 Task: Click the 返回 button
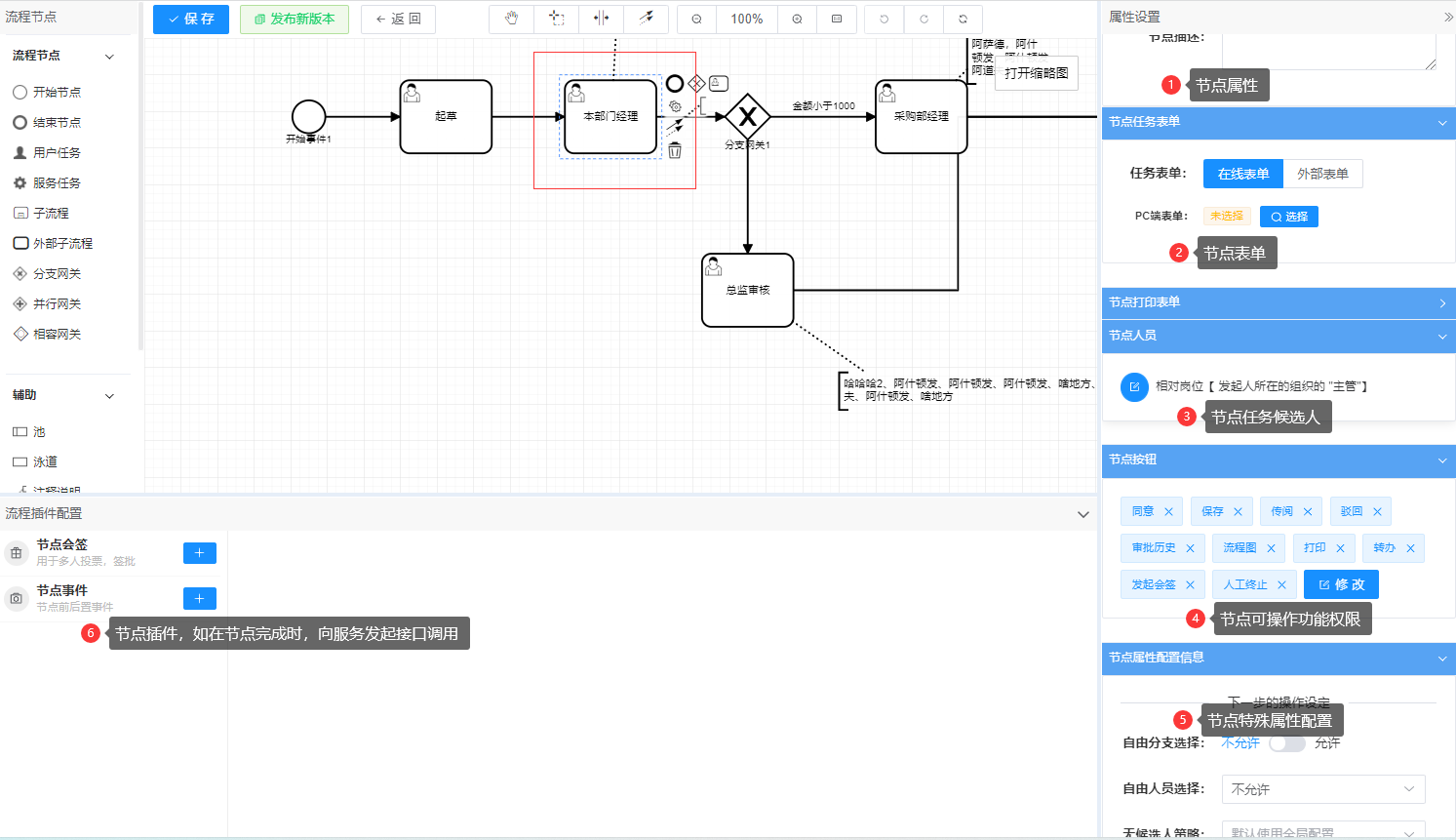tap(398, 19)
